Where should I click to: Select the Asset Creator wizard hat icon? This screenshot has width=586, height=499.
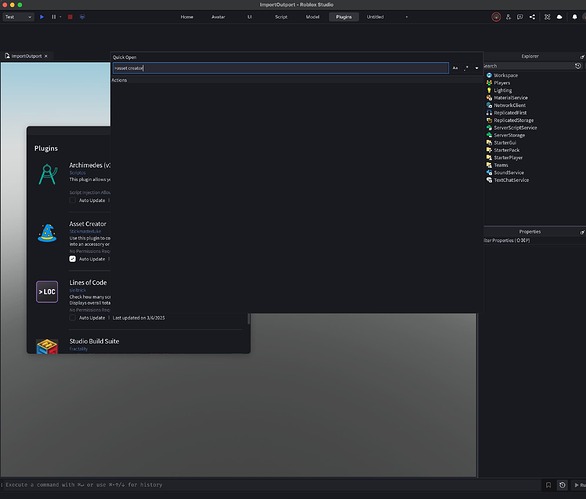point(47,233)
